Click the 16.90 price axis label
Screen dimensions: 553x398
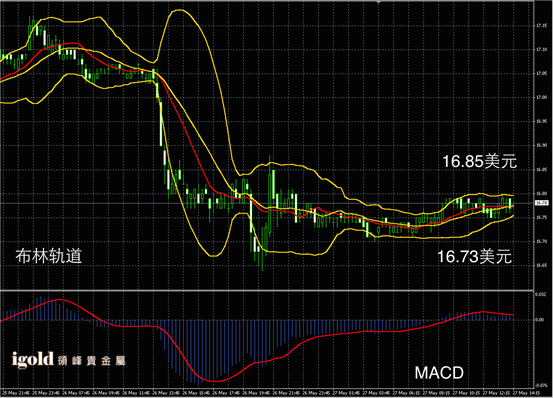click(x=541, y=145)
